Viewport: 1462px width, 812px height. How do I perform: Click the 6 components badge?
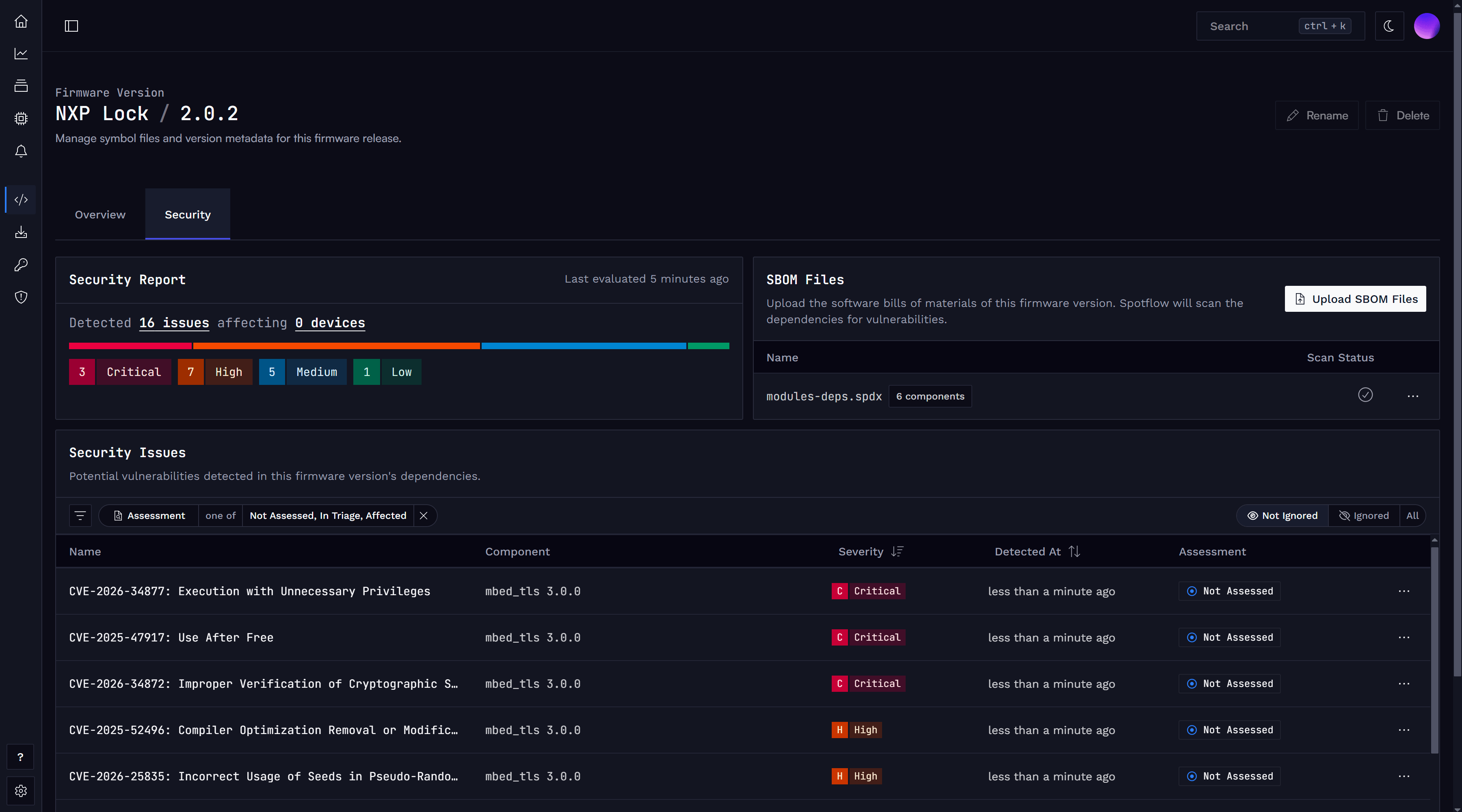pos(930,396)
